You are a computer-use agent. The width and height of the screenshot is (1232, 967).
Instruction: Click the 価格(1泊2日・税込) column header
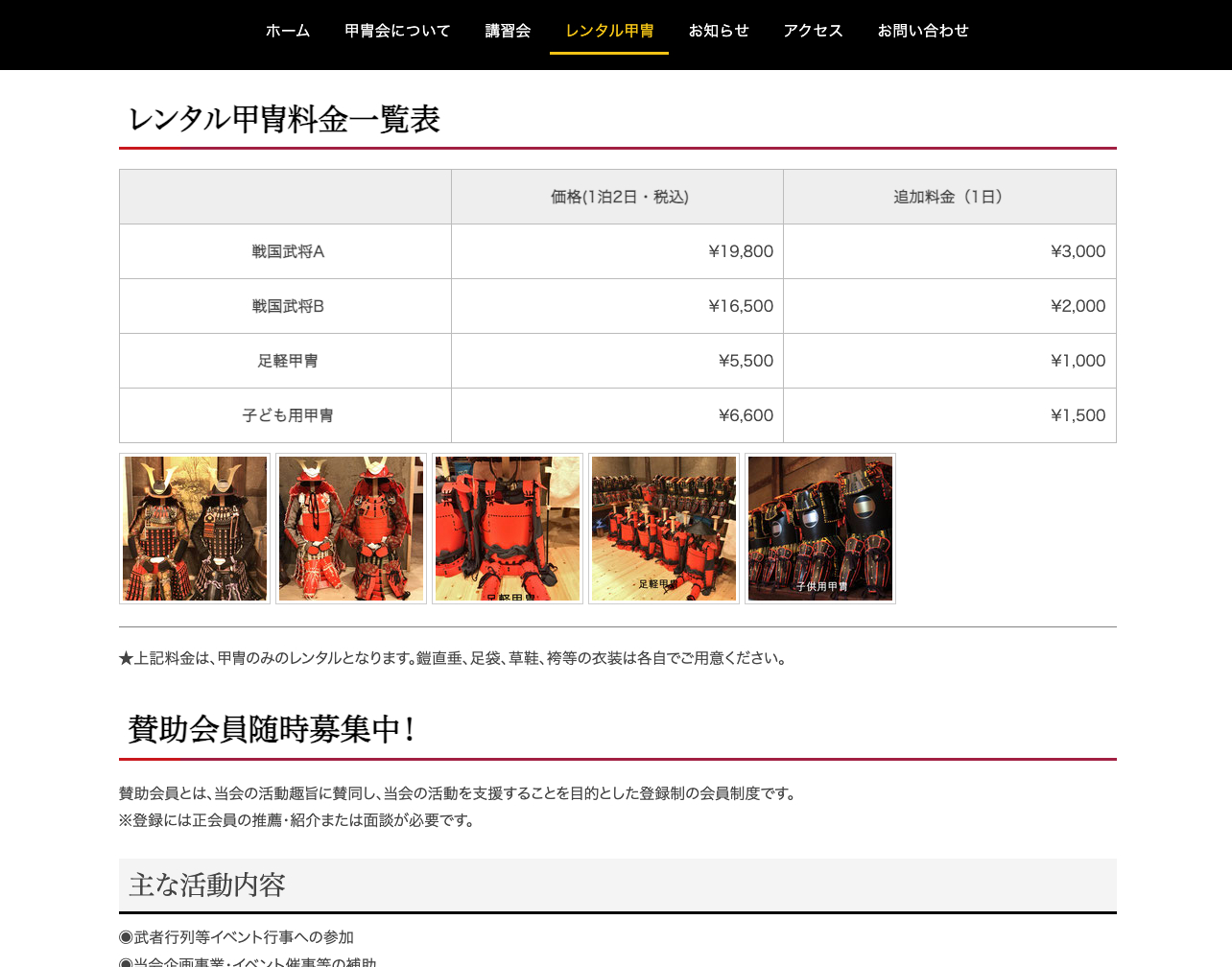619,197
